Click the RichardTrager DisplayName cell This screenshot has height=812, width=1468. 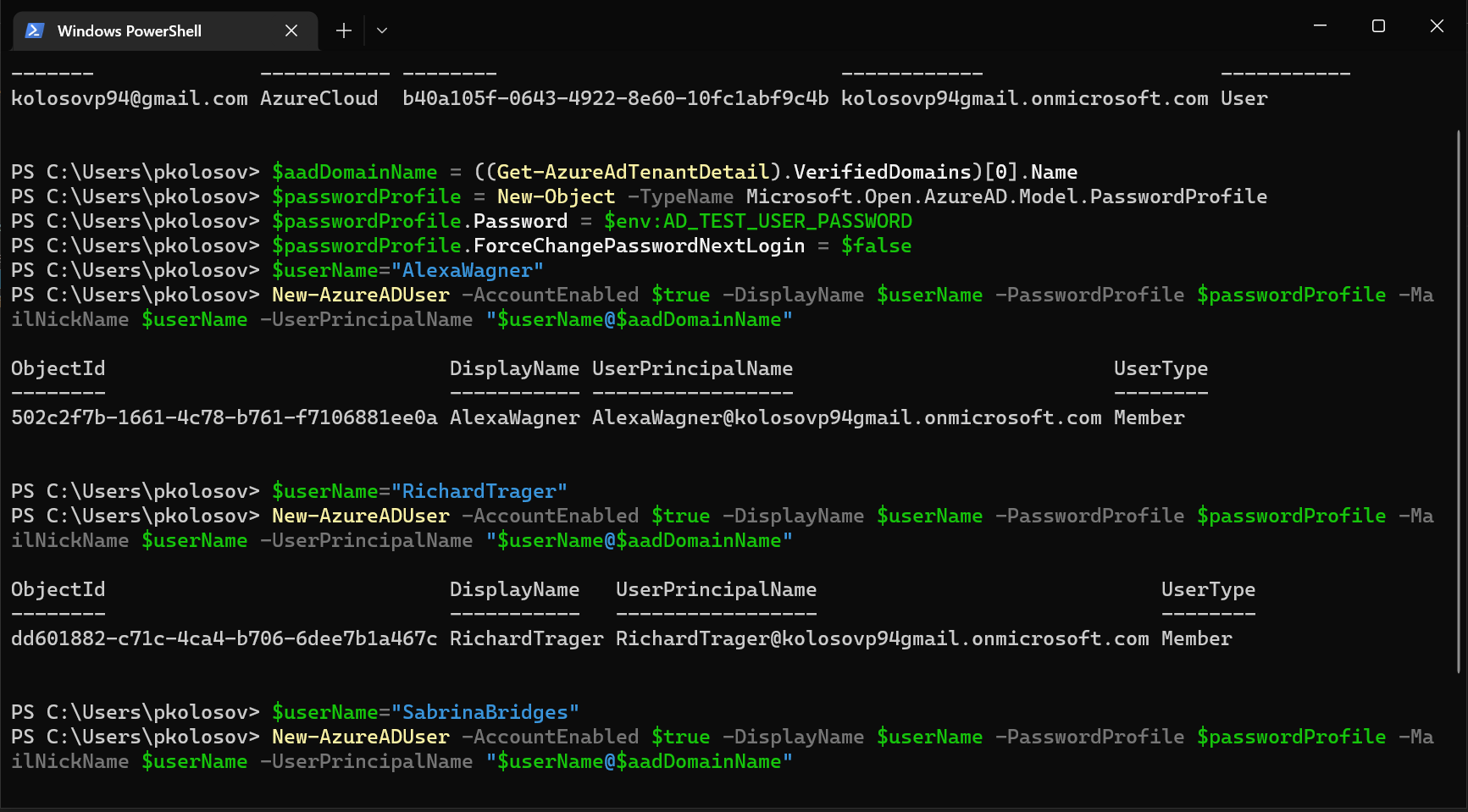tap(527, 638)
